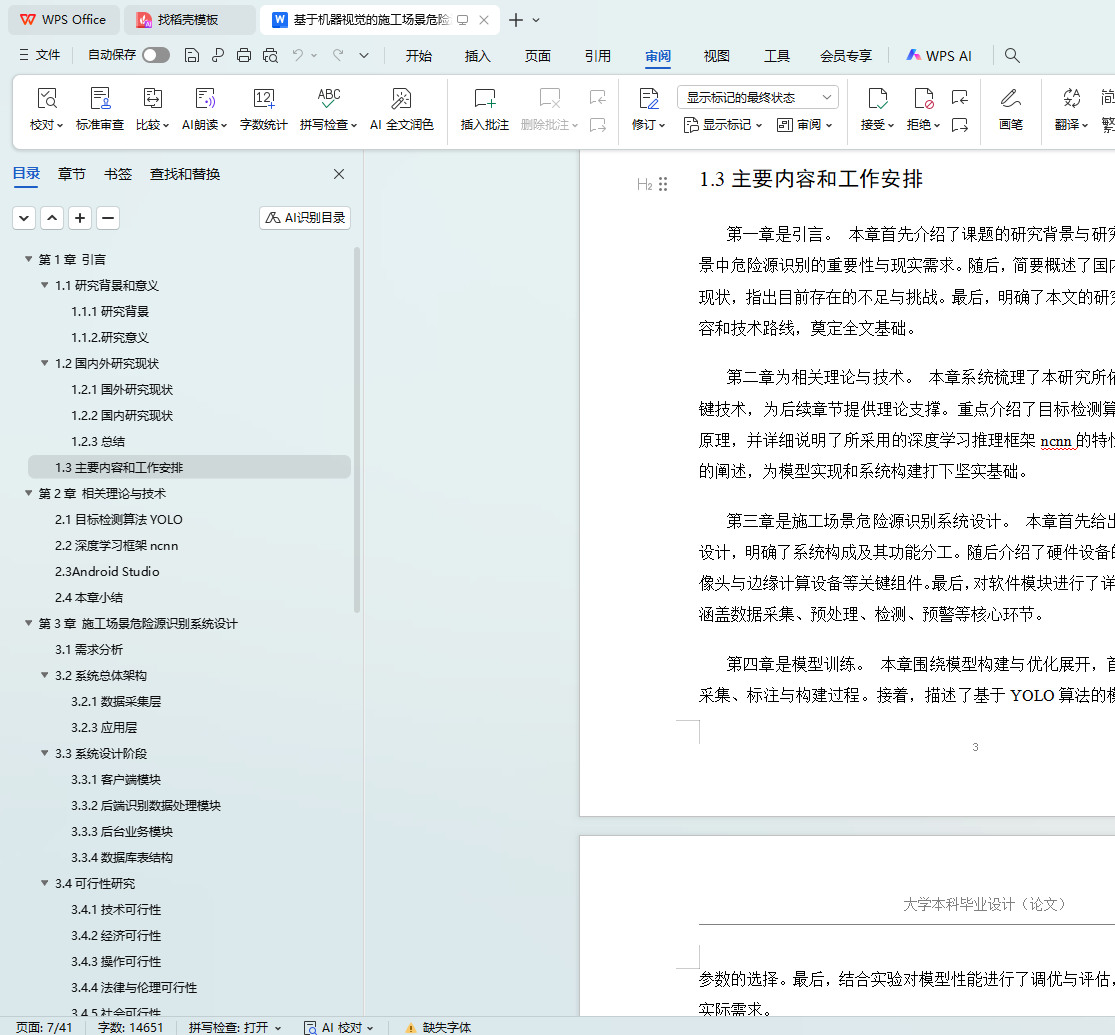Collapse the 3.3 系统设计阶段 tree node
The height and width of the screenshot is (1035, 1115).
pos(45,754)
